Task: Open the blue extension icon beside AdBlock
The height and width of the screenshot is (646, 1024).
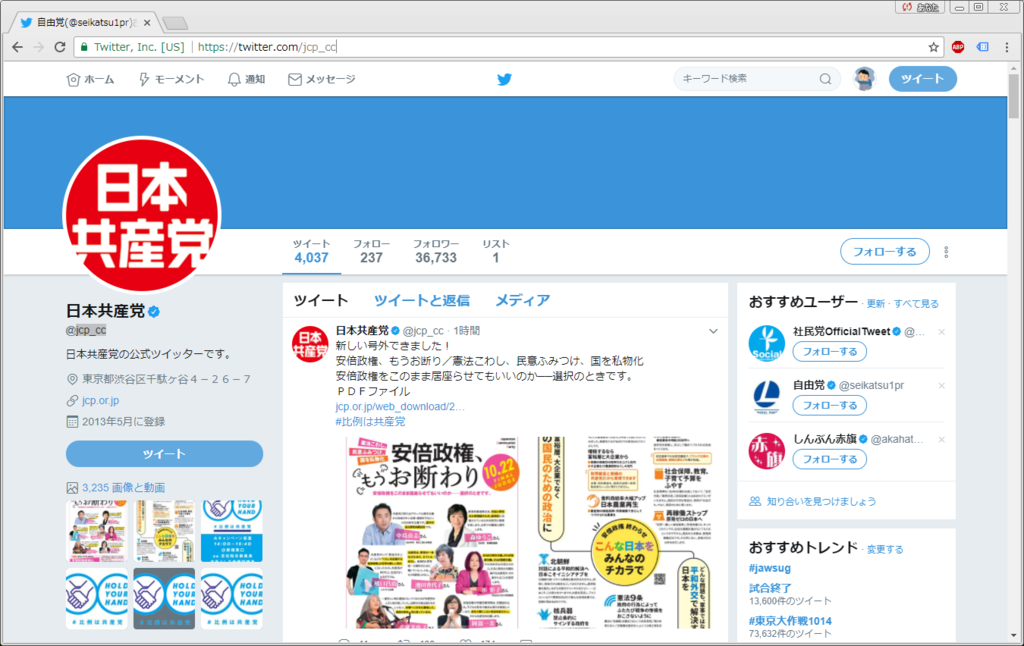Action: pos(982,47)
